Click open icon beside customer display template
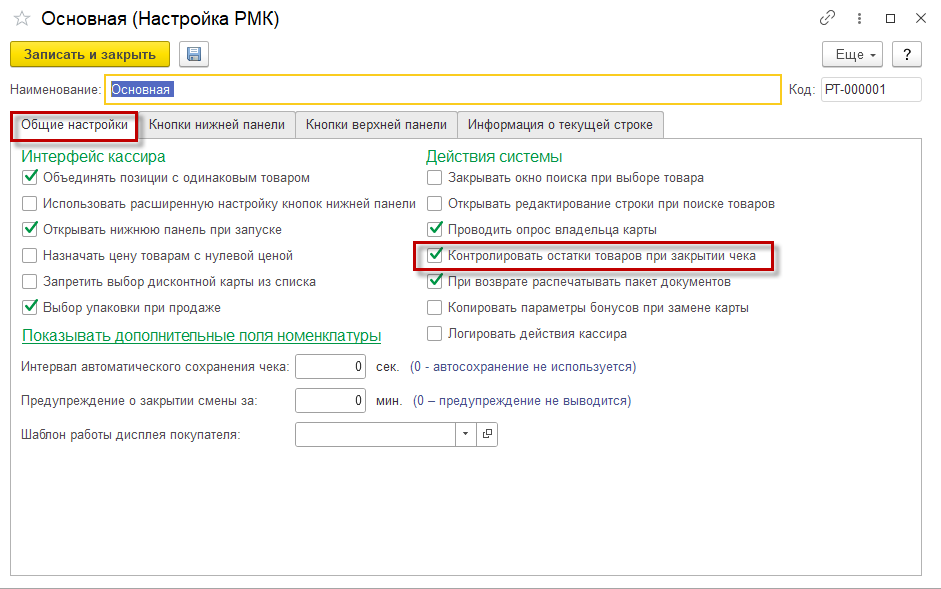 [x=487, y=434]
